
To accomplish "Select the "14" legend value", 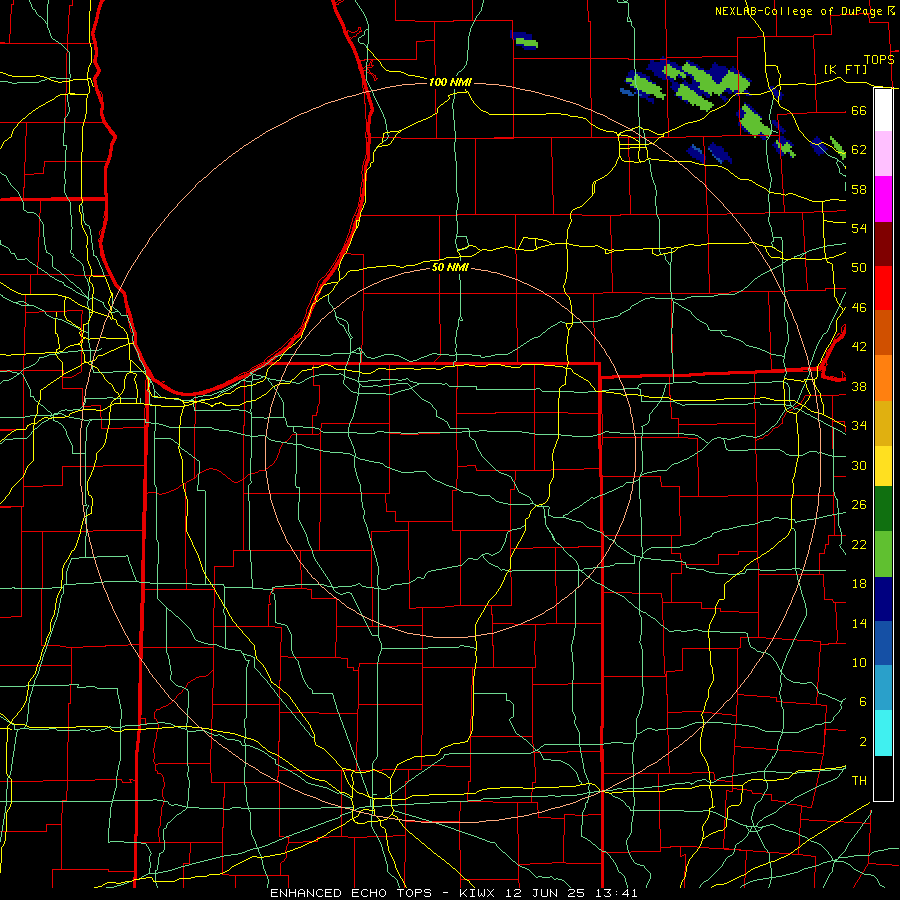I will pos(859,623).
